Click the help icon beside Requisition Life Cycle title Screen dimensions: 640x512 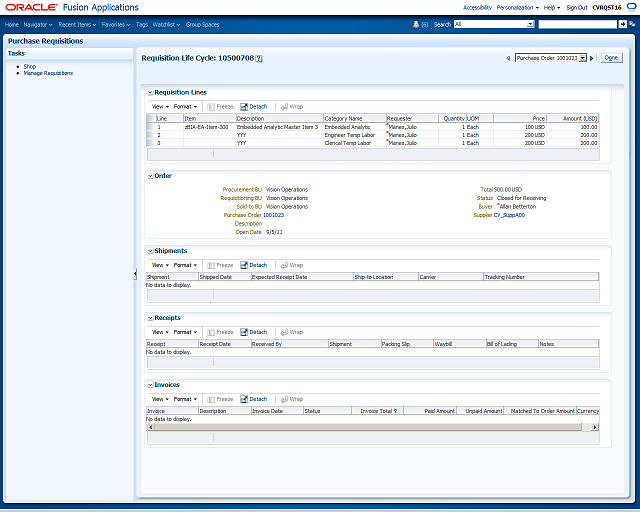point(259,59)
